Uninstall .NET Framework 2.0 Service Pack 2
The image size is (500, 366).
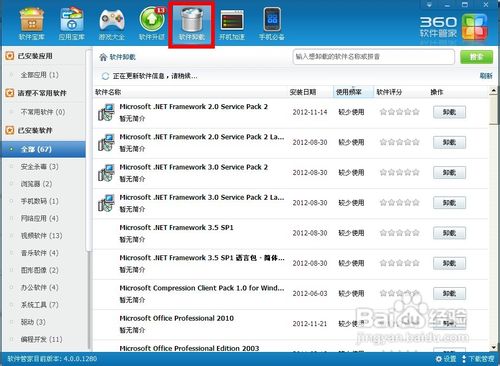[449, 112]
